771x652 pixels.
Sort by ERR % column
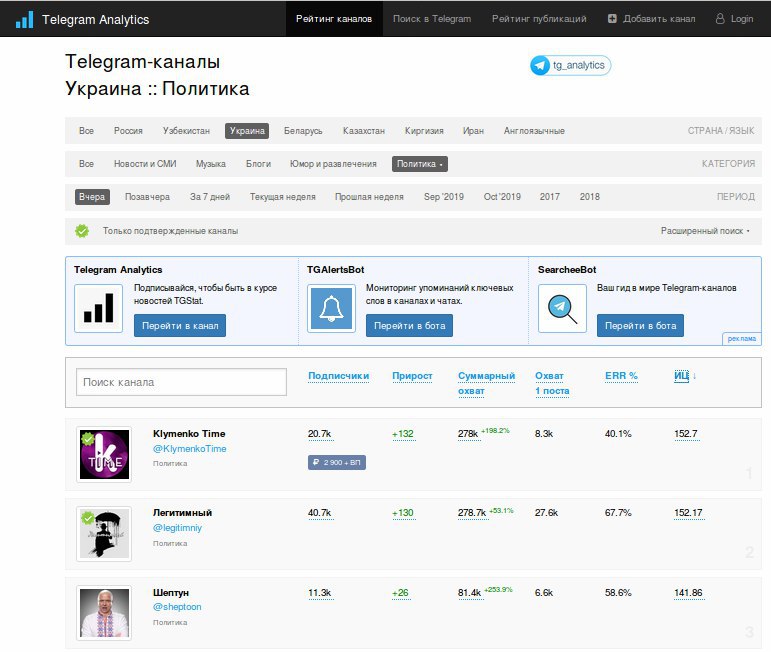pos(621,376)
